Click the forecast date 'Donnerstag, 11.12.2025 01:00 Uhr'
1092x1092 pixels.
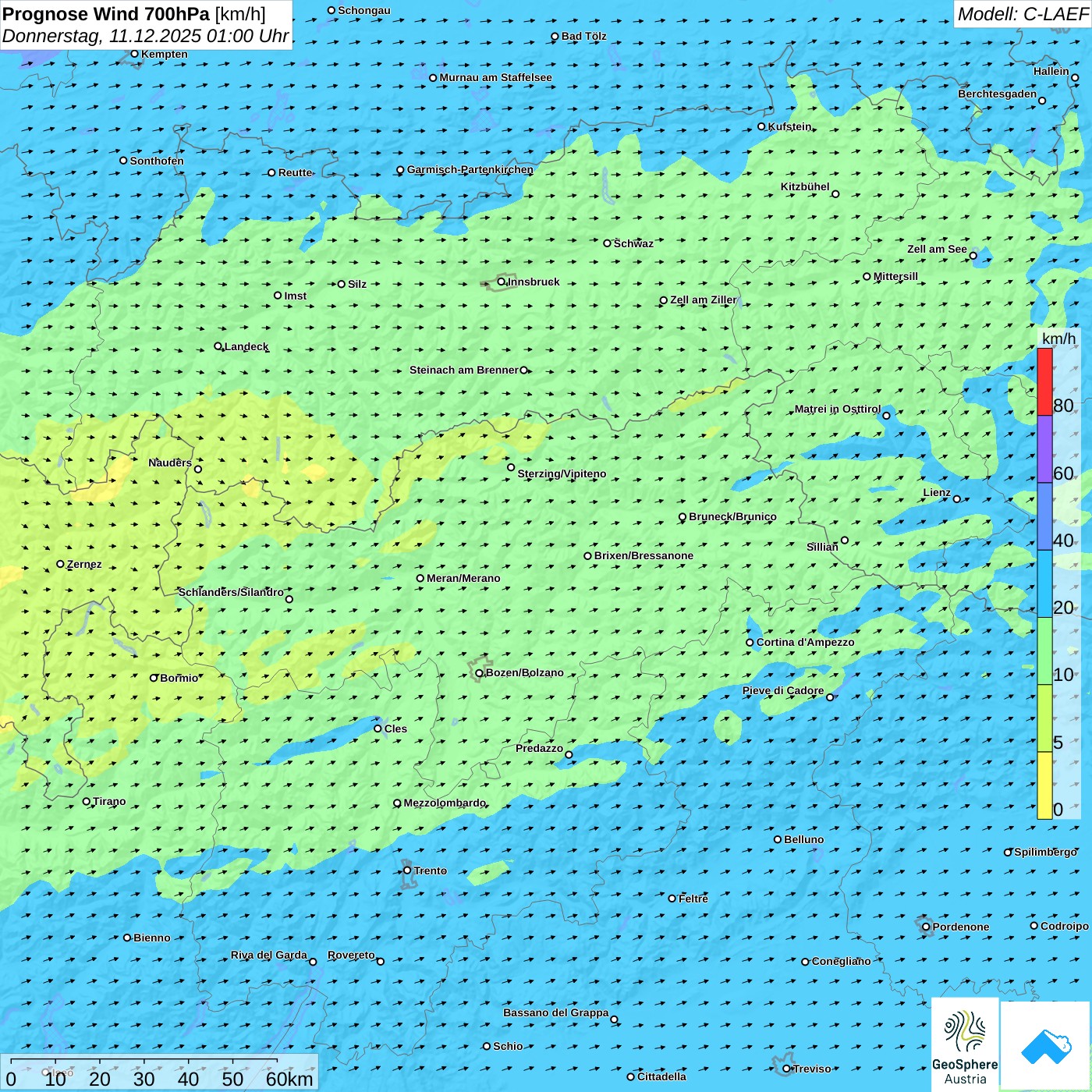[145, 36]
